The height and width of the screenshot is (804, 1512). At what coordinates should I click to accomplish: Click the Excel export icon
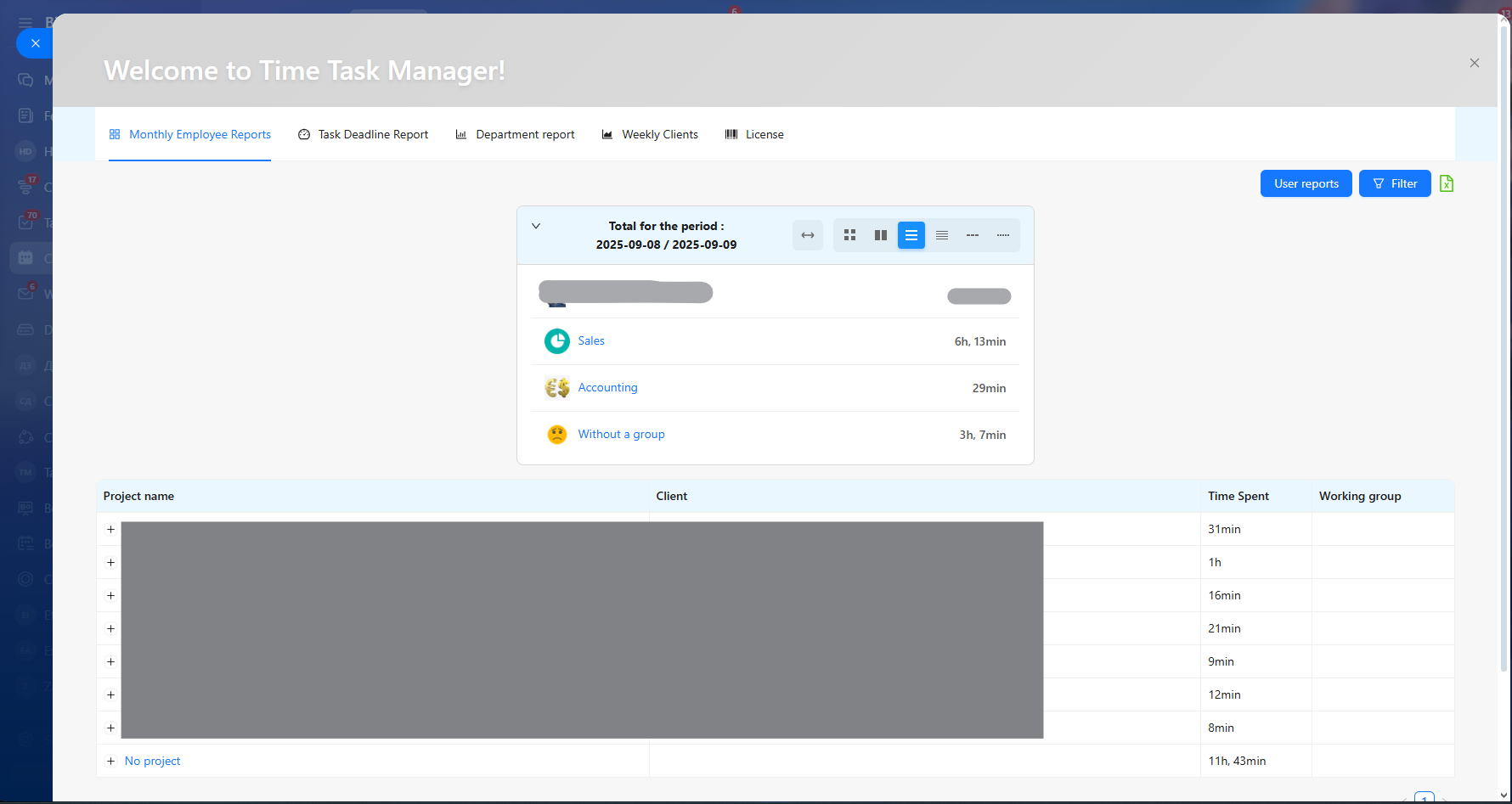1447,183
